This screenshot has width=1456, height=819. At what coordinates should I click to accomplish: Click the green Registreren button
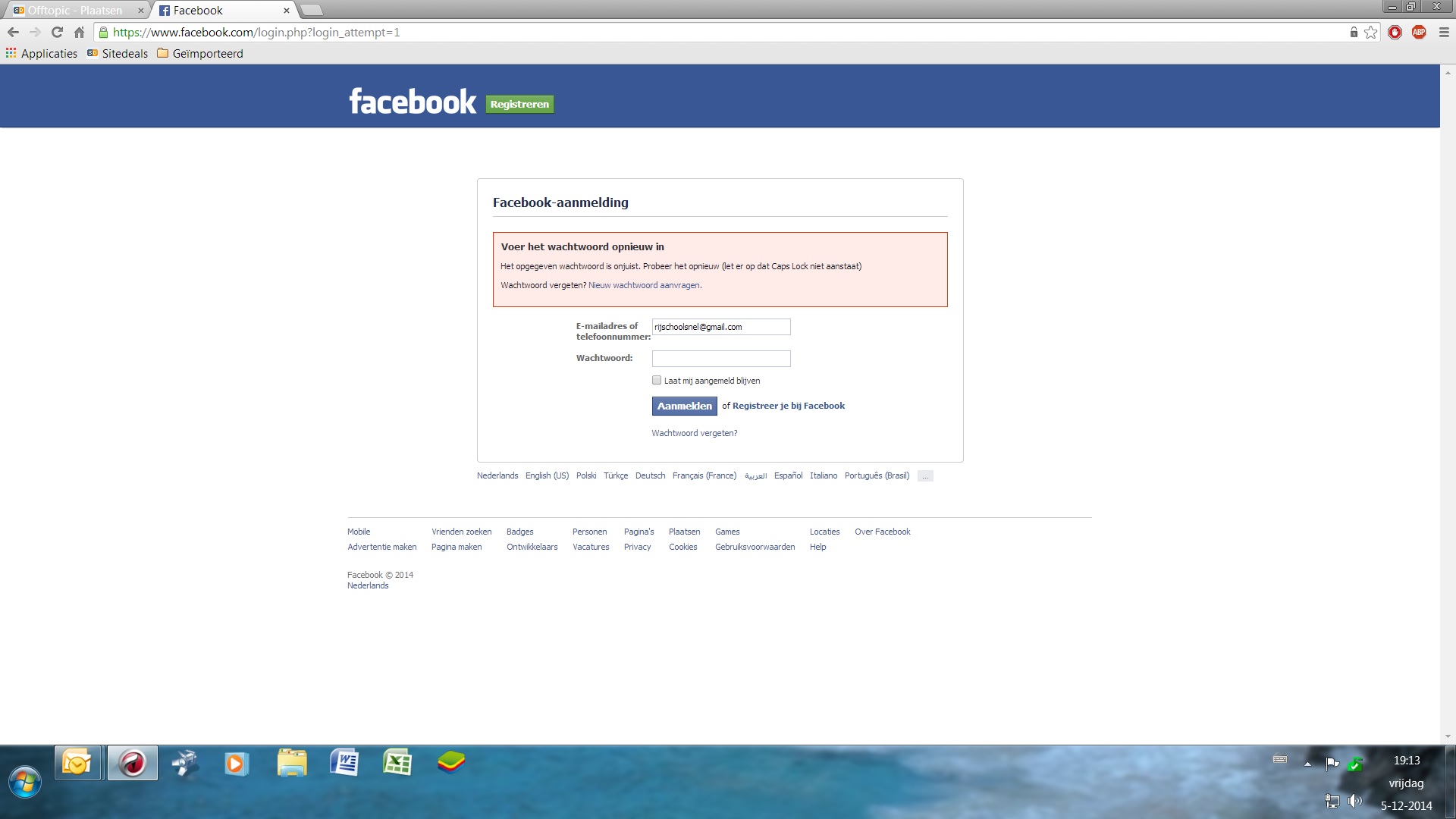tap(519, 104)
